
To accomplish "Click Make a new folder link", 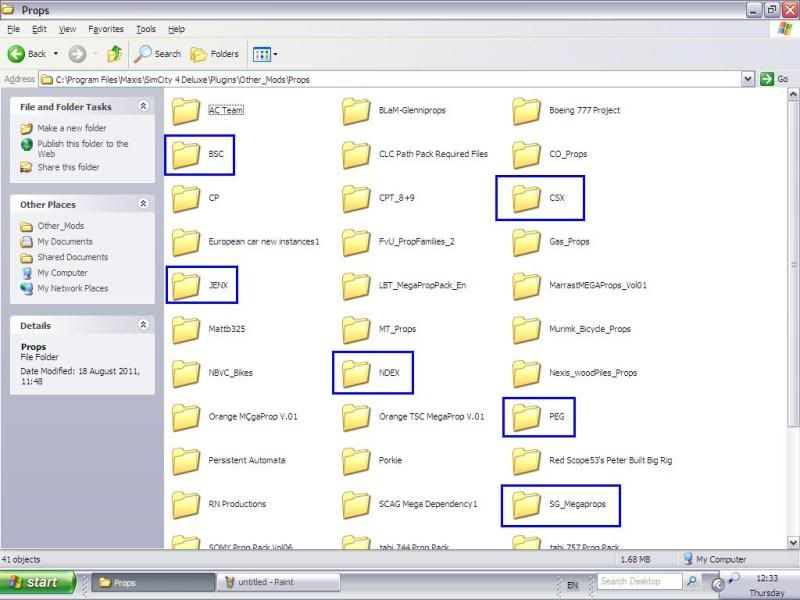I will (71, 128).
